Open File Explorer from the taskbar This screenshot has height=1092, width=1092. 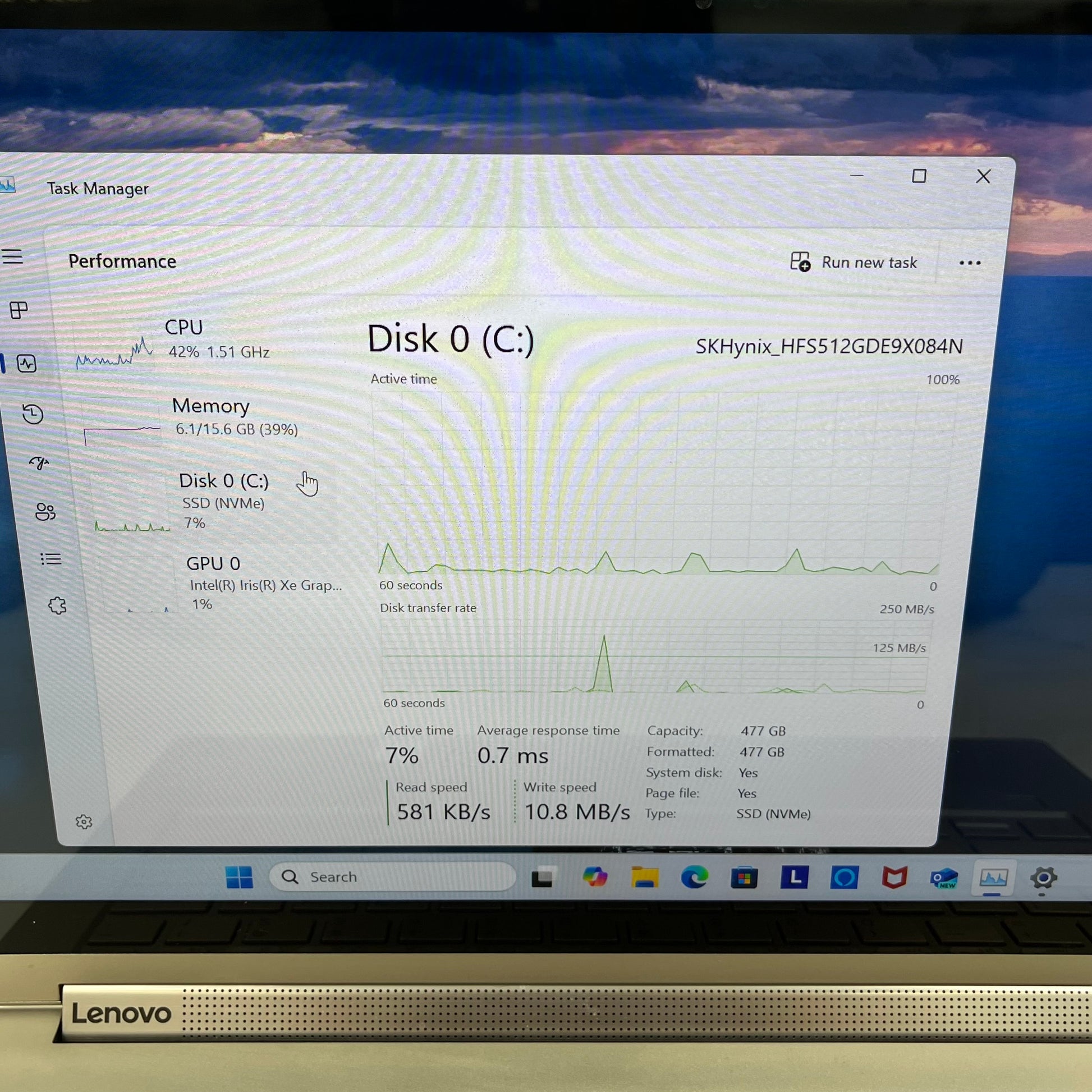click(x=644, y=877)
